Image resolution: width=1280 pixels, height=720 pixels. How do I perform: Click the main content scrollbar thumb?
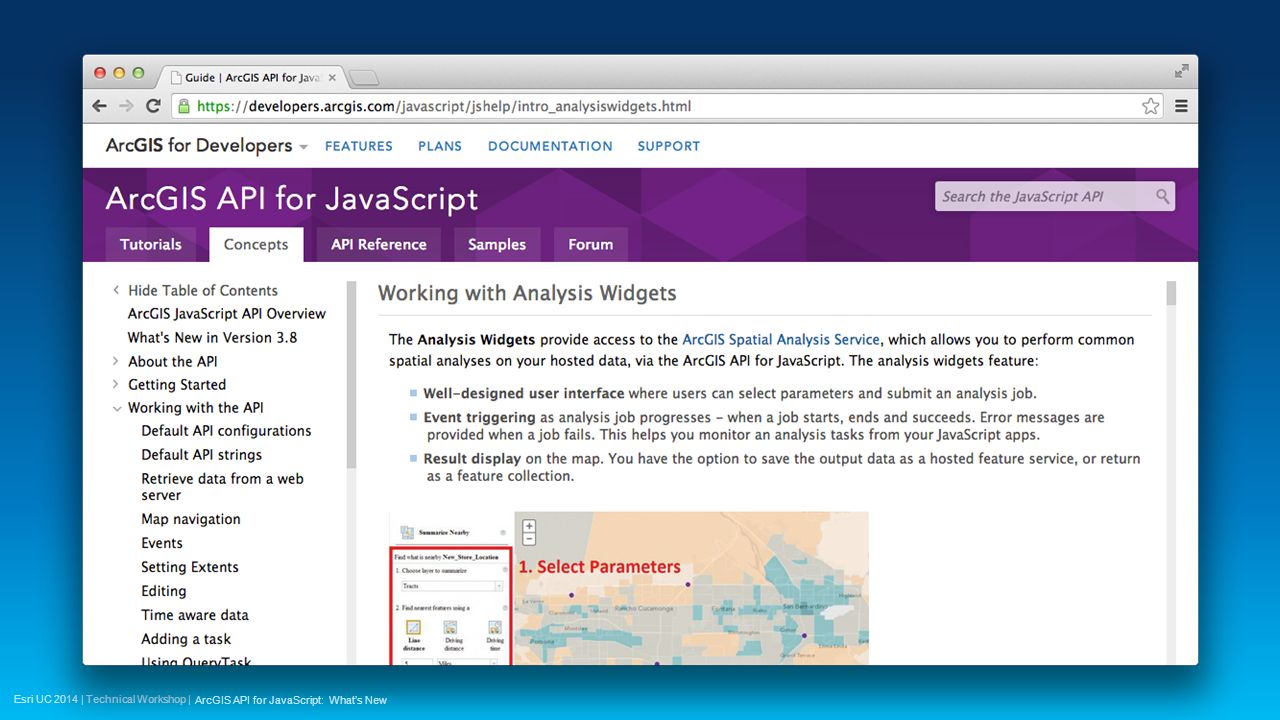[x=1171, y=294]
